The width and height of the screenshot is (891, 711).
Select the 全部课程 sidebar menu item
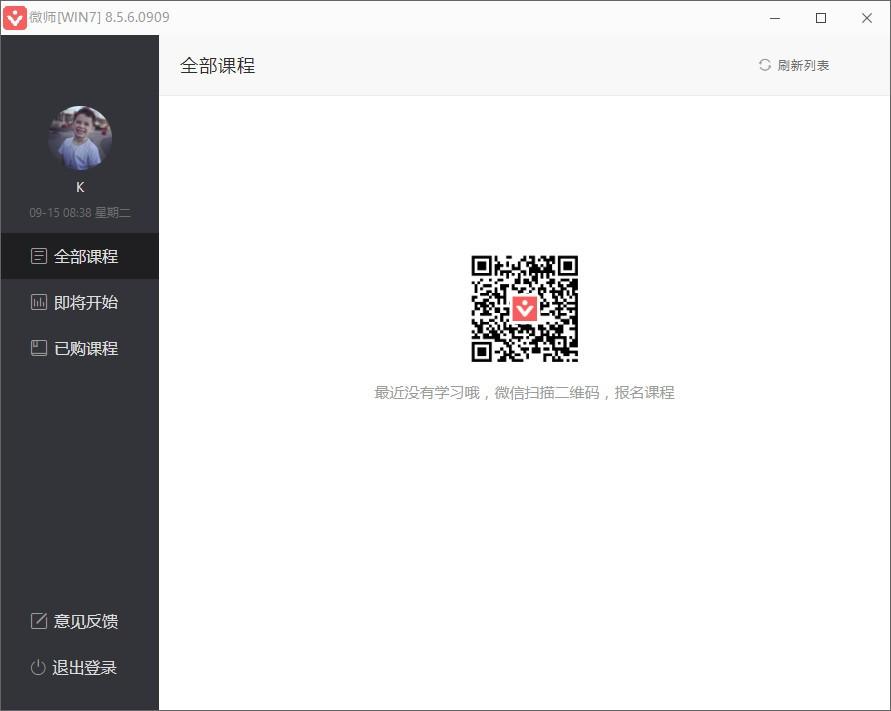[x=80, y=256]
